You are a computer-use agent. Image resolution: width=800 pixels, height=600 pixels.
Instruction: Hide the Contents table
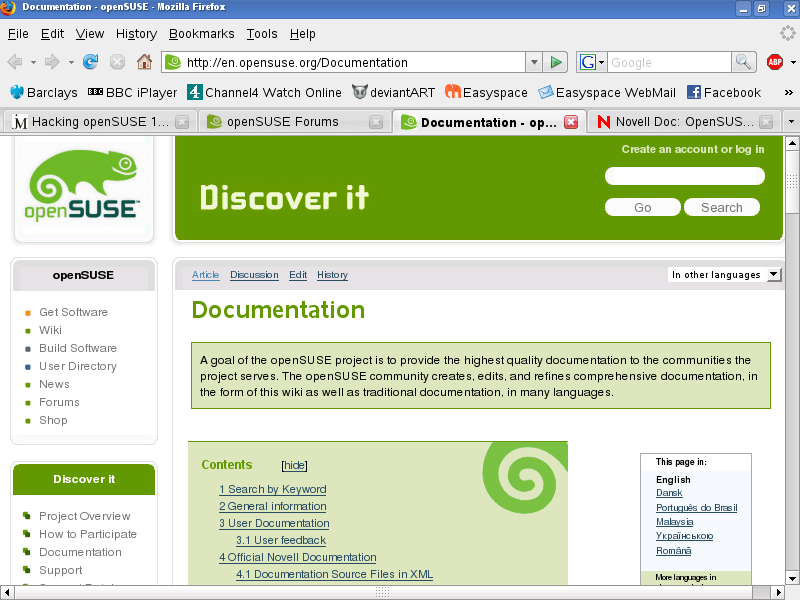click(x=294, y=465)
